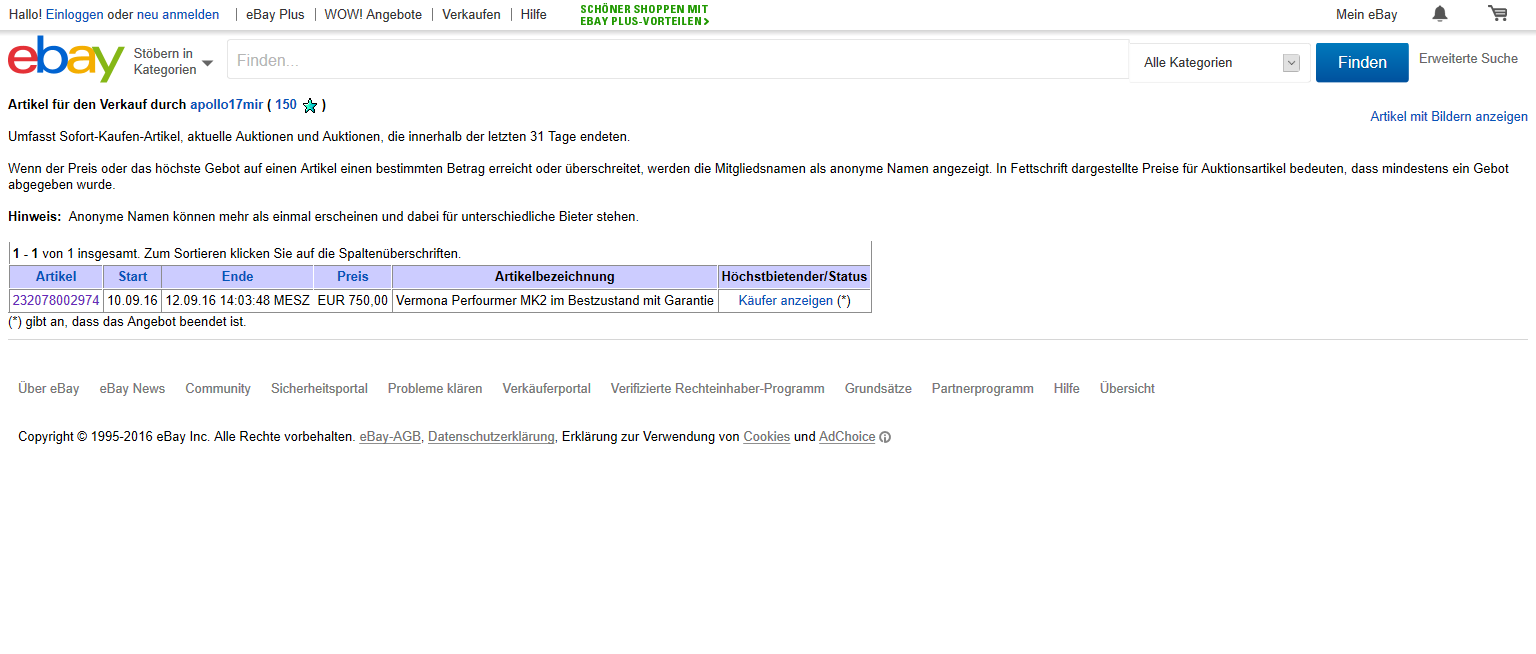This screenshot has height=654, width=1536.
Task: Click the AdChoice info icon
Action: click(885, 437)
